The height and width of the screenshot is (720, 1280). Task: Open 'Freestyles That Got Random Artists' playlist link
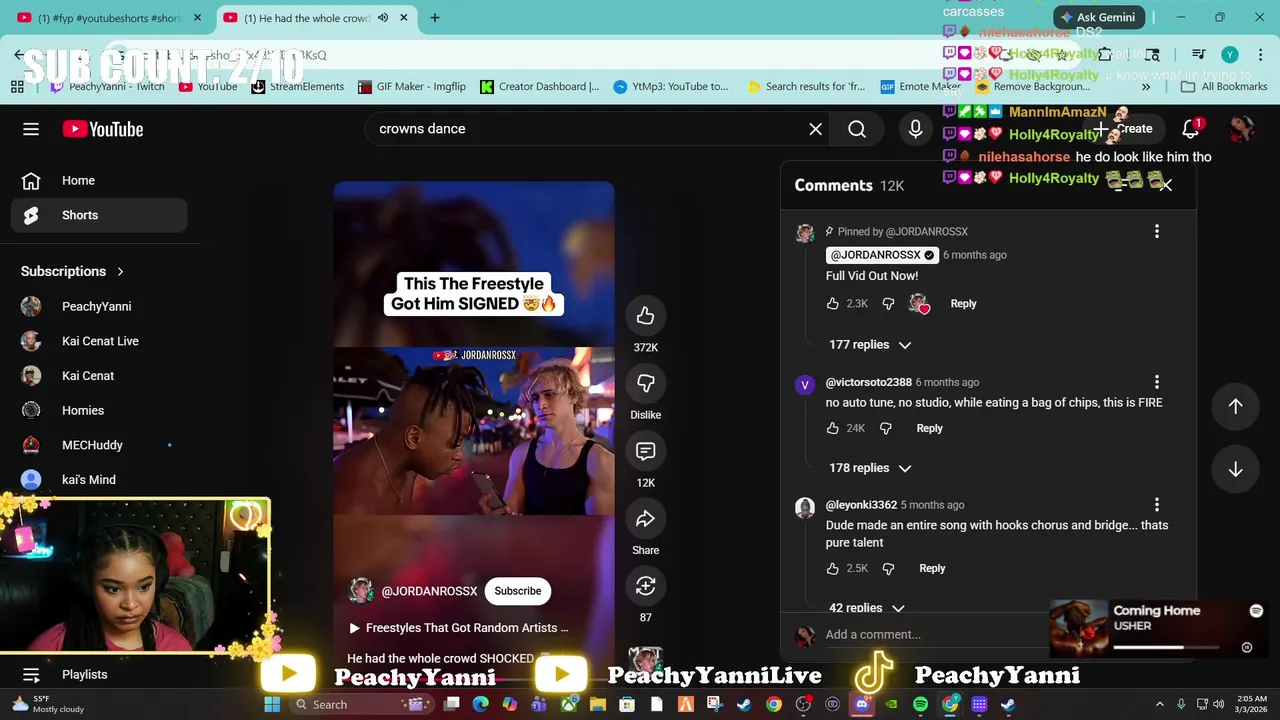459,628
